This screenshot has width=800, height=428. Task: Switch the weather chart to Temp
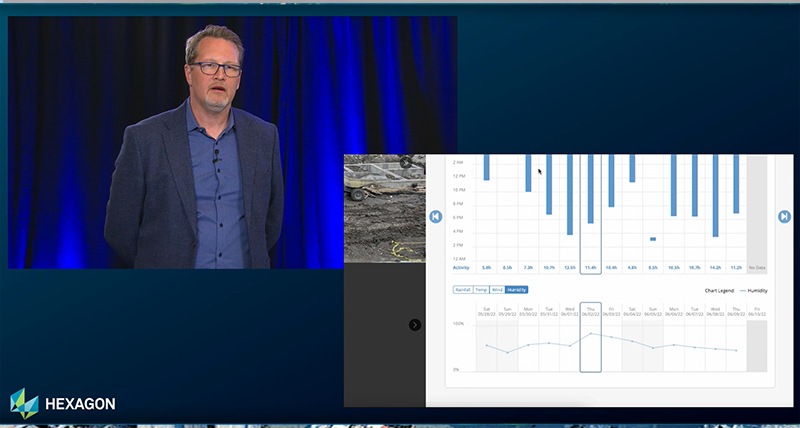click(x=481, y=290)
